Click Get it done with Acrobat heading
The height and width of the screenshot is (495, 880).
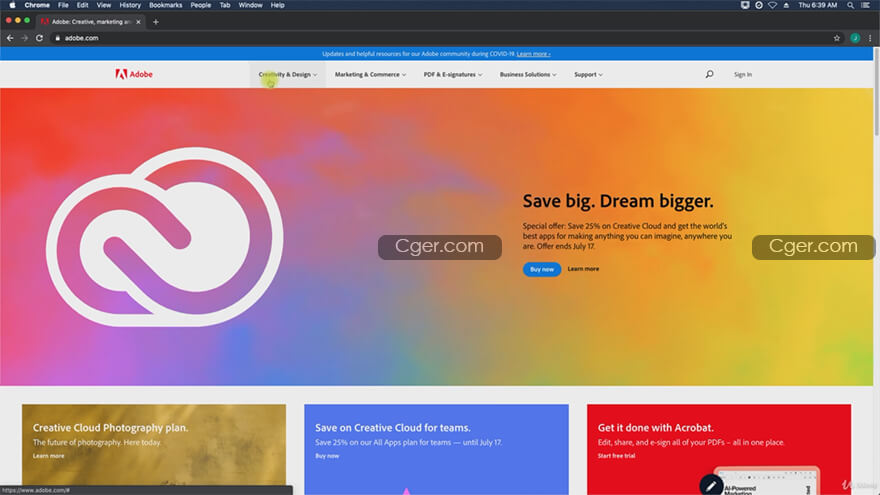[x=656, y=428]
